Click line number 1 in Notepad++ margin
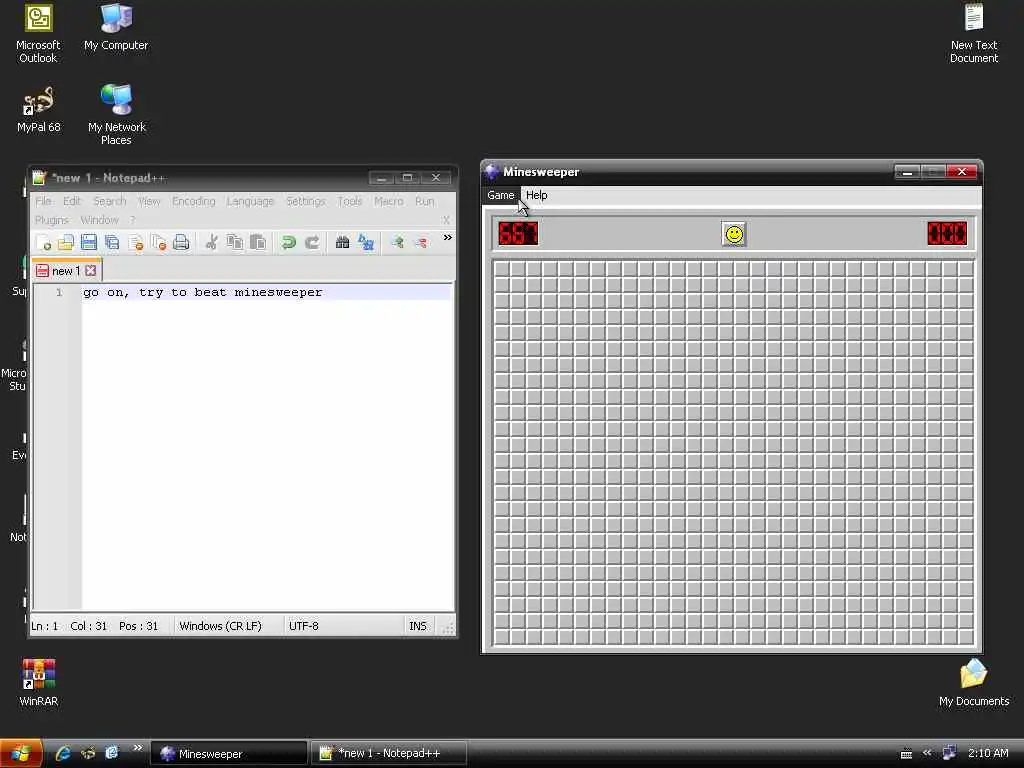Viewport: 1024px width, 768px height. coord(59,293)
